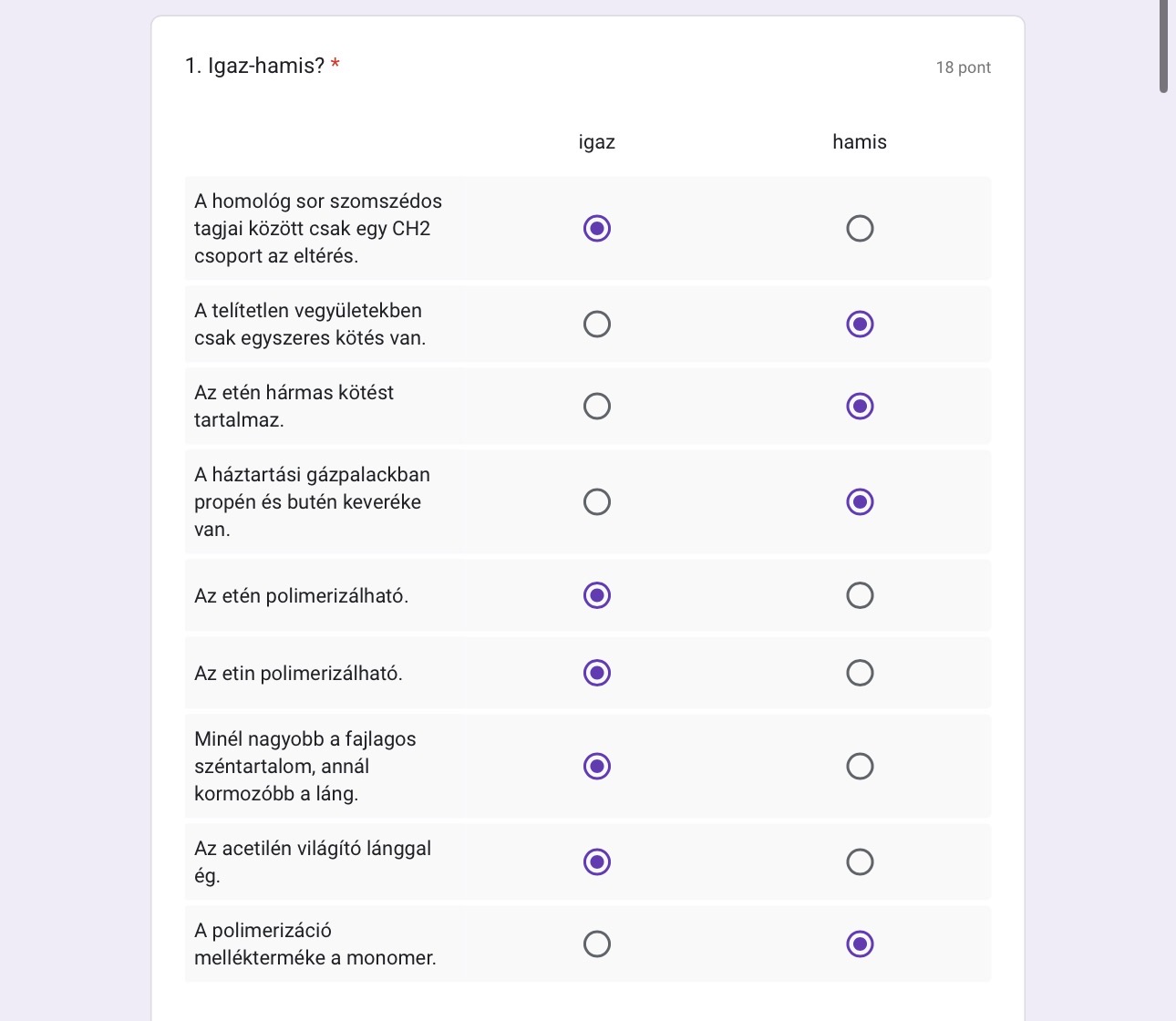1176x1021 pixels.
Task: Mark acetilén világító lánggal as igaz
Action: click(x=597, y=861)
